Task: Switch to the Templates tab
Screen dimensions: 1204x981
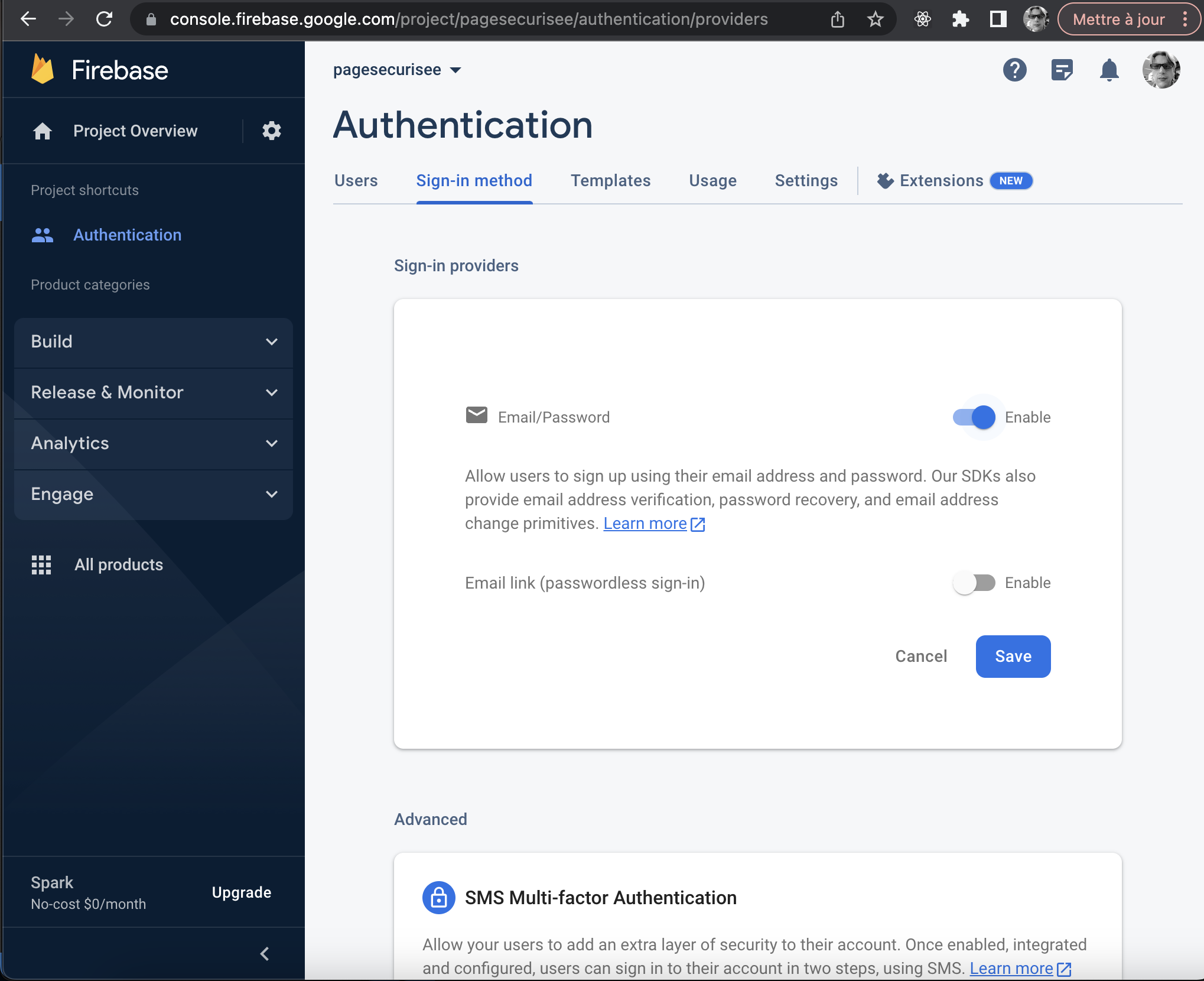Action: coord(610,181)
